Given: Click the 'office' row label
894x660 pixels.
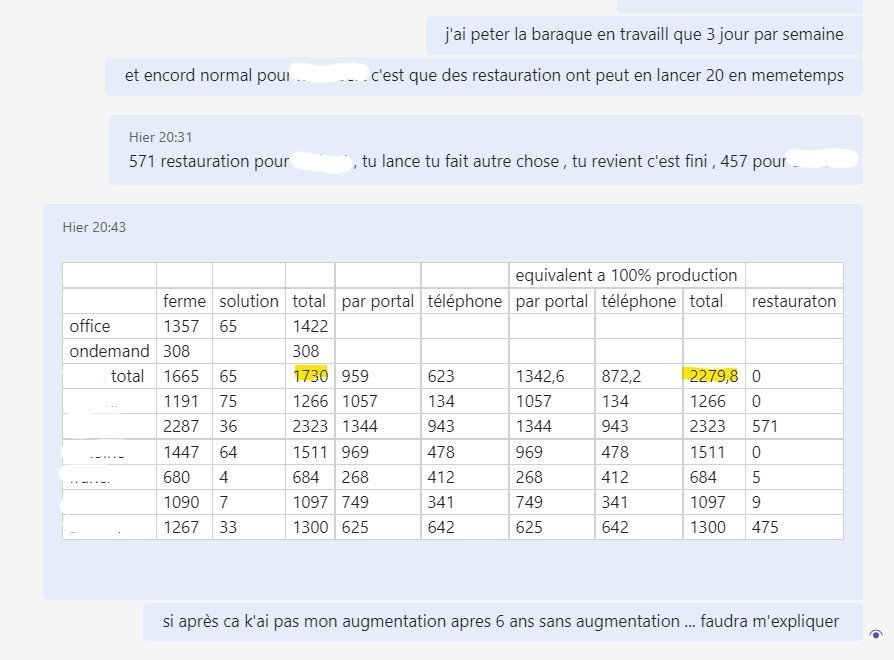Looking at the screenshot, I should tap(89, 325).
